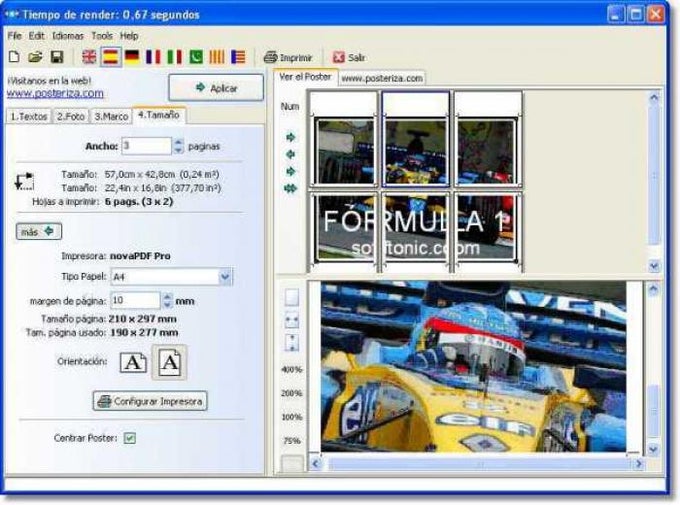
Task: Click the topmost zoom-fit icon above 400%
Action: [292, 298]
